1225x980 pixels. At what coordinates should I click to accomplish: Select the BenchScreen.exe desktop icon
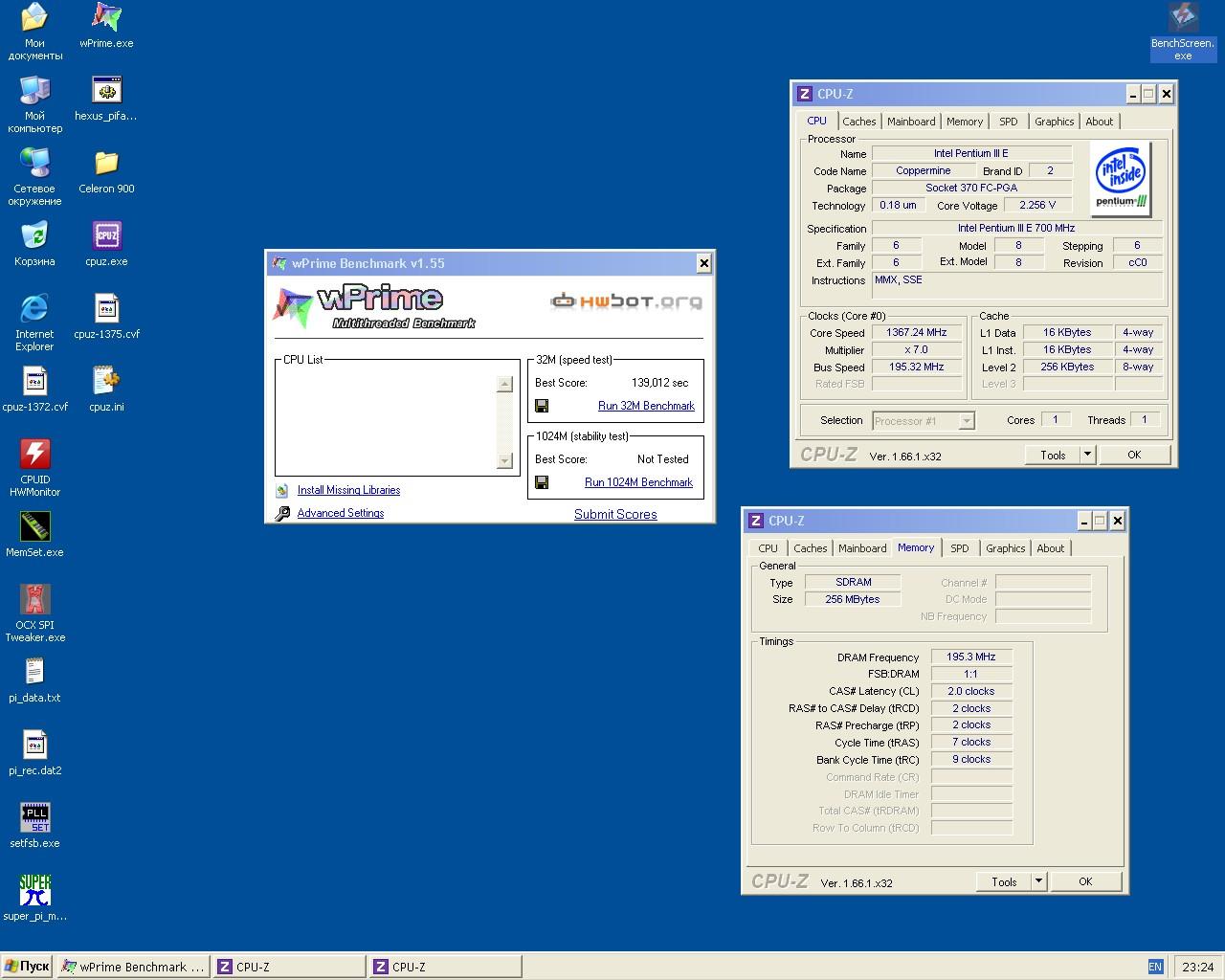pos(1183,32)
